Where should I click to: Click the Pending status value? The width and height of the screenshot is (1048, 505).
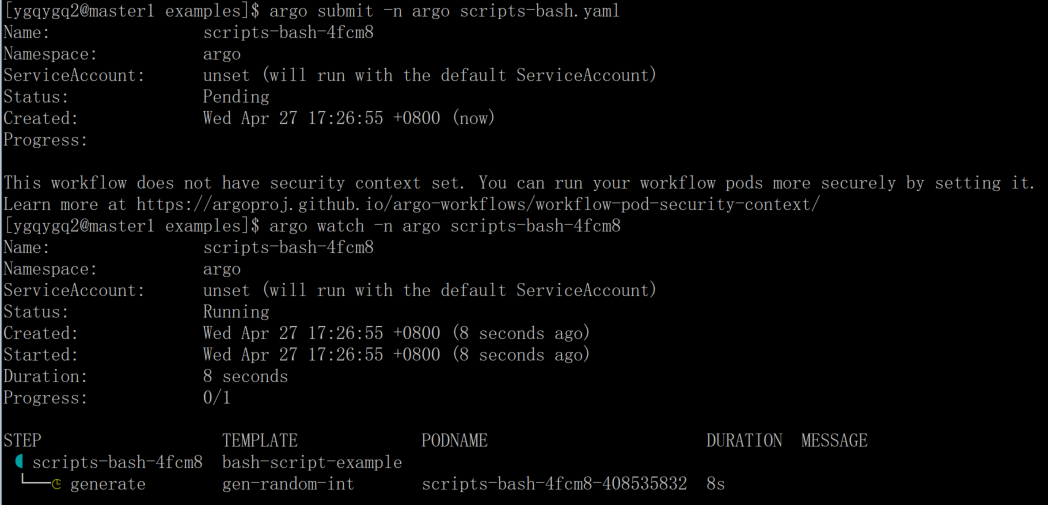(x=236, y=97)
